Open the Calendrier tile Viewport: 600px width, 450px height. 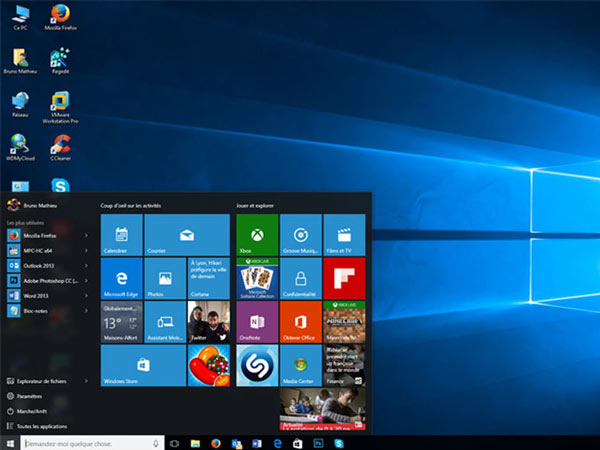(x=121, y=235)
